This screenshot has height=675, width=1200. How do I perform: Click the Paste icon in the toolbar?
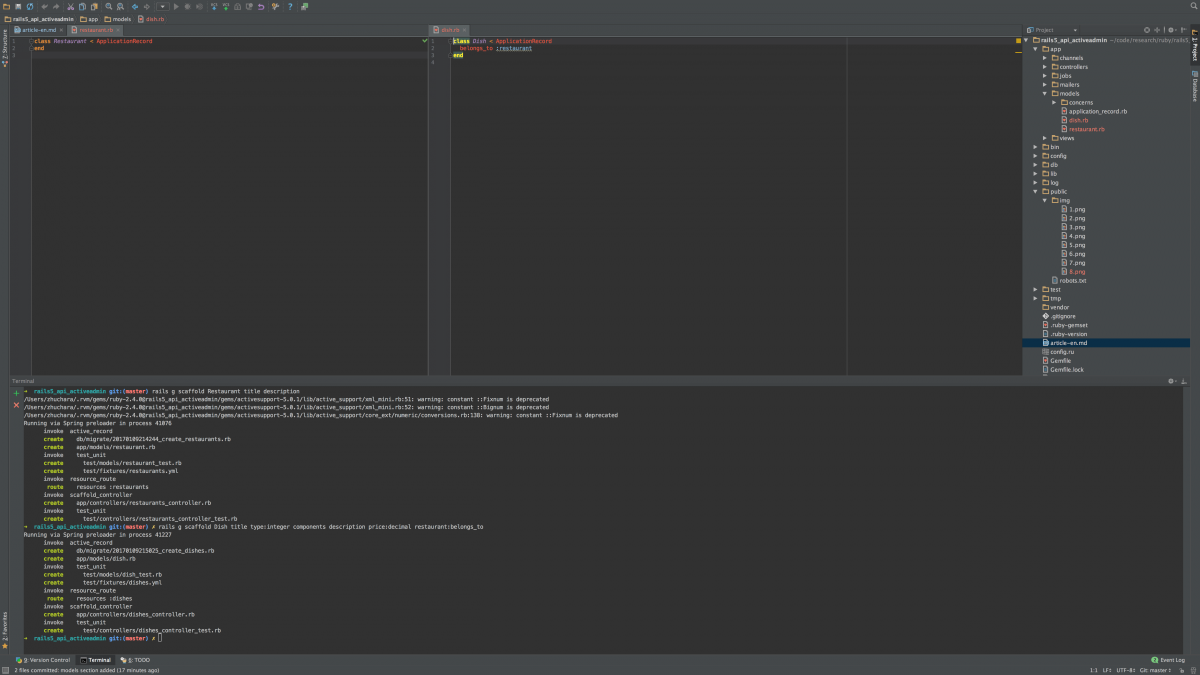94,8
